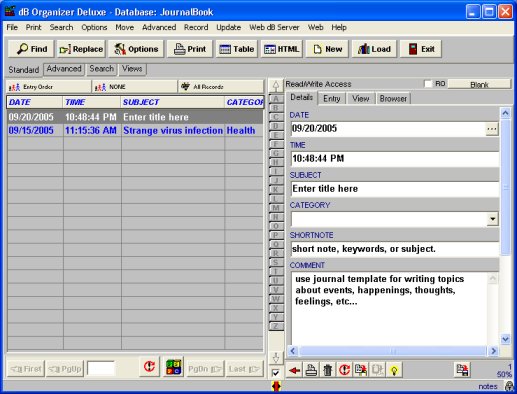517x394 pixels.
Task: Click letter M in alphabet index
Action: pyautogui.click(x=276, y=208)
